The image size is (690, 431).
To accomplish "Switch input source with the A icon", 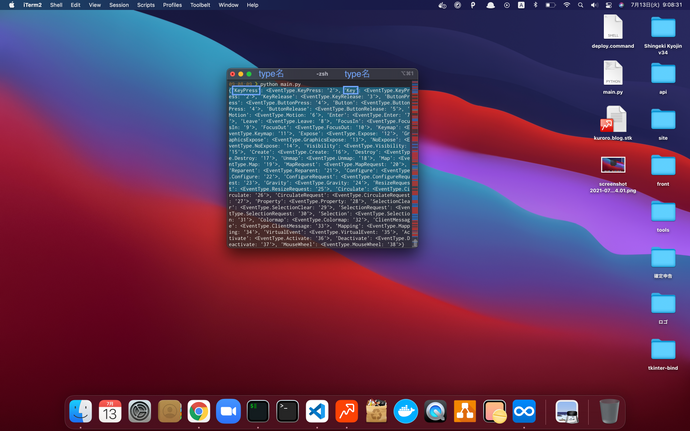I will click(521, 5).
